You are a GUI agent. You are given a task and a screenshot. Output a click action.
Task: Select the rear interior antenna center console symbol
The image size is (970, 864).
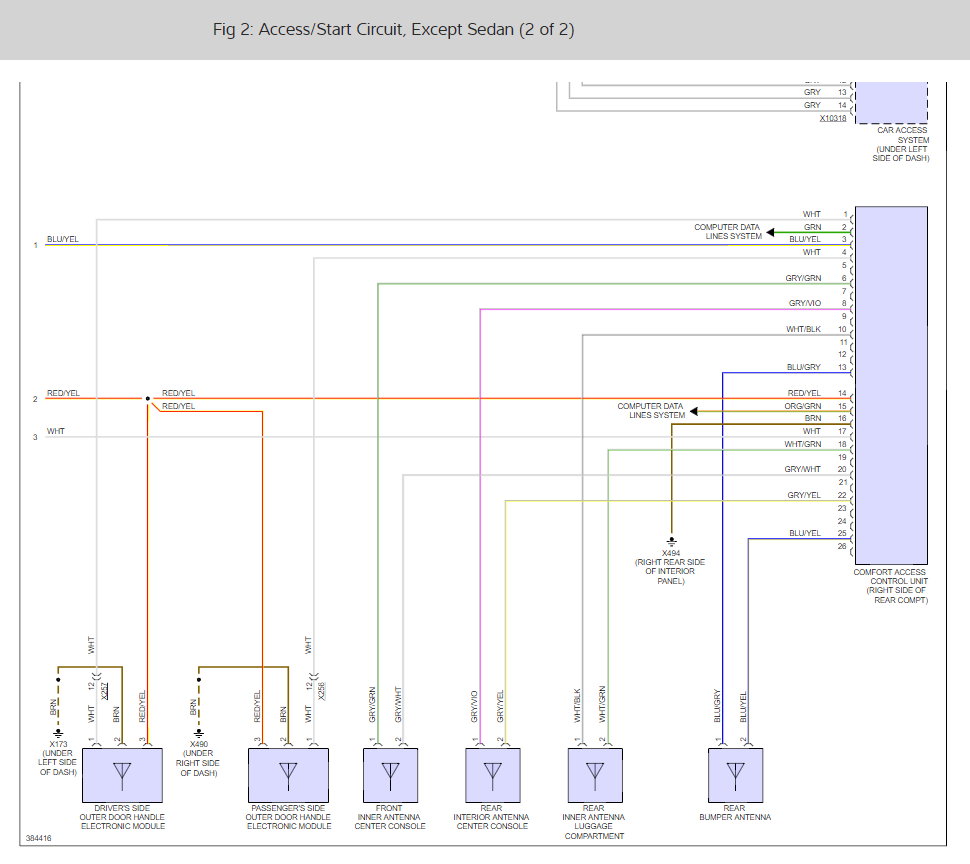point(492,776)
